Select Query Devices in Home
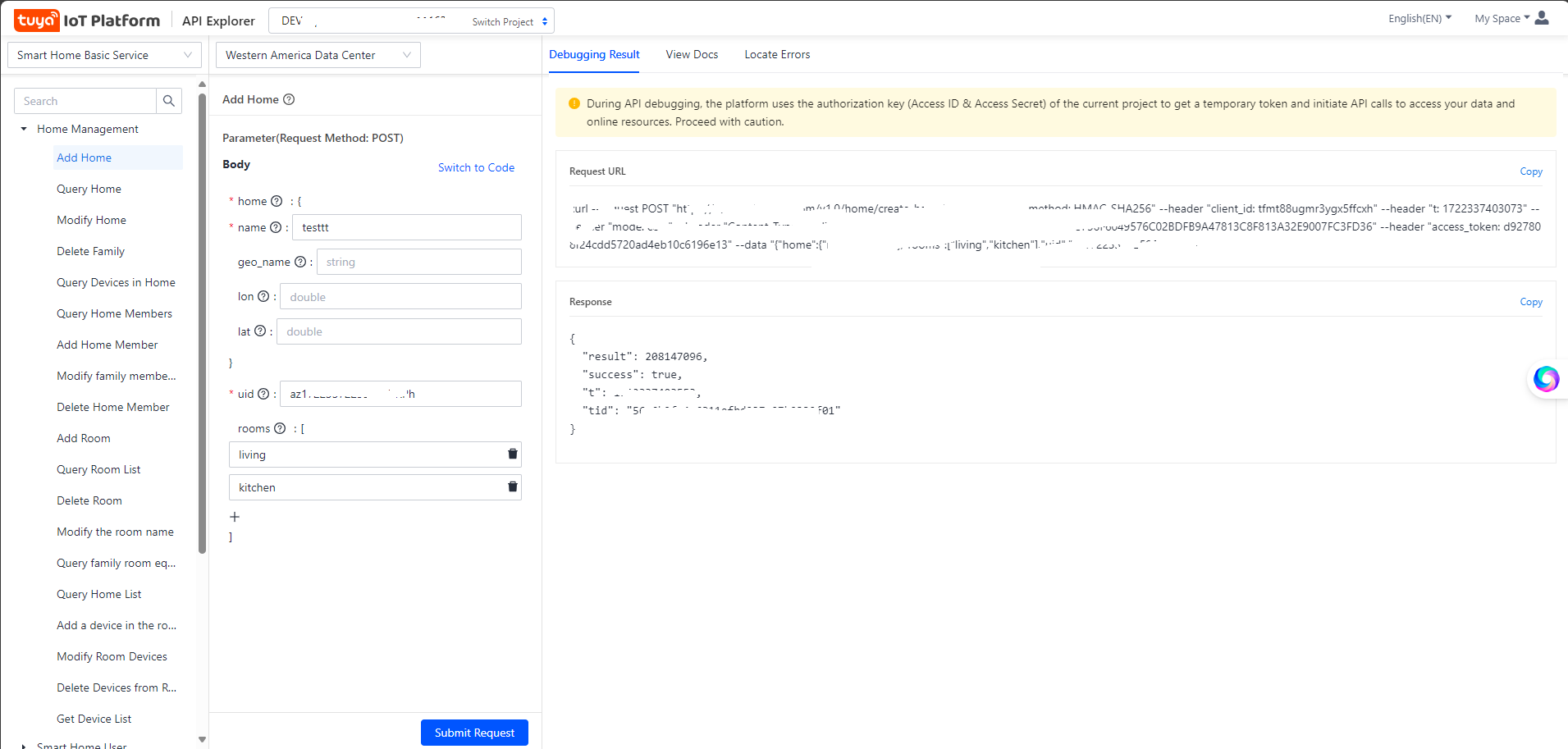Viewport: 1568px width, 749px height. tap(116, 282)
